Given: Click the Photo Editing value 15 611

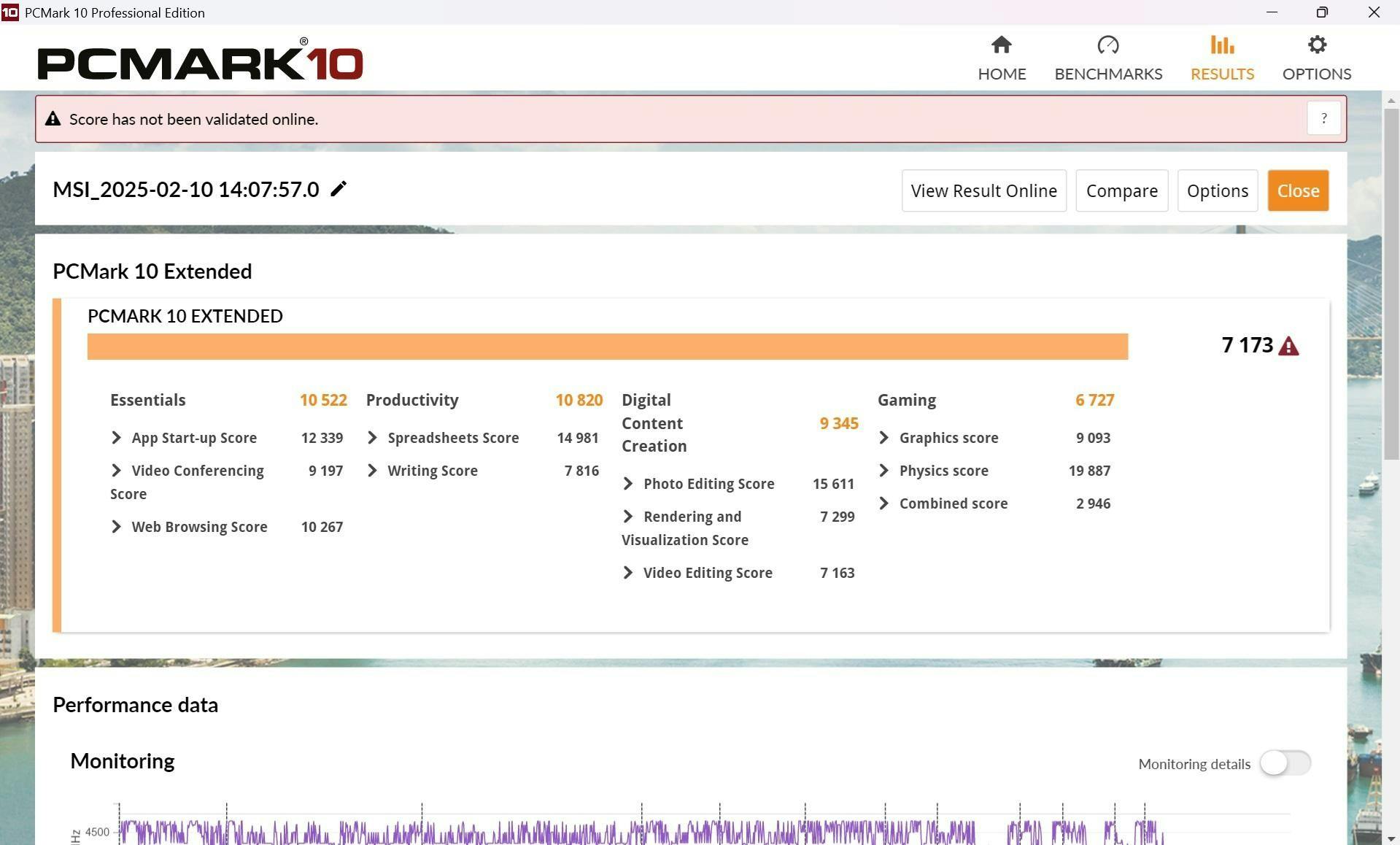Looking at the screenshot, I should [833, 484].
